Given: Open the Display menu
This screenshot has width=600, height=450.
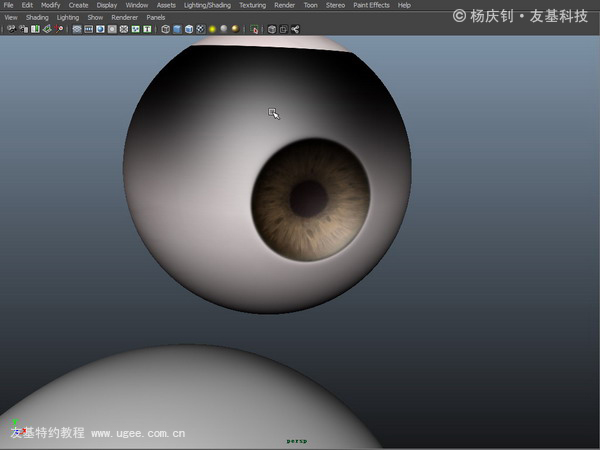Looking at the screenshot, I should pos(107,5).
